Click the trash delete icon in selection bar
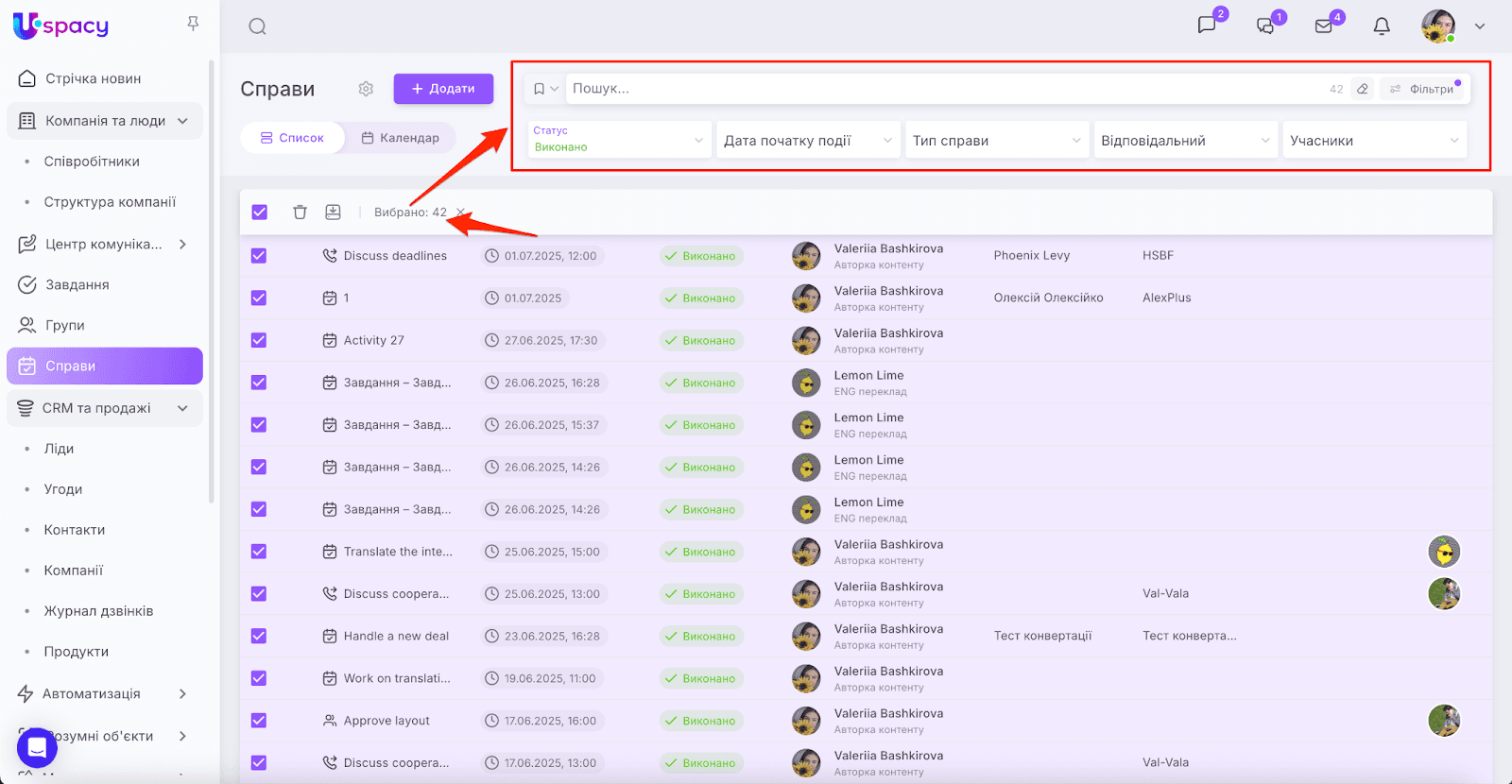The image size is (1512, 784). [x=300, y=213]
